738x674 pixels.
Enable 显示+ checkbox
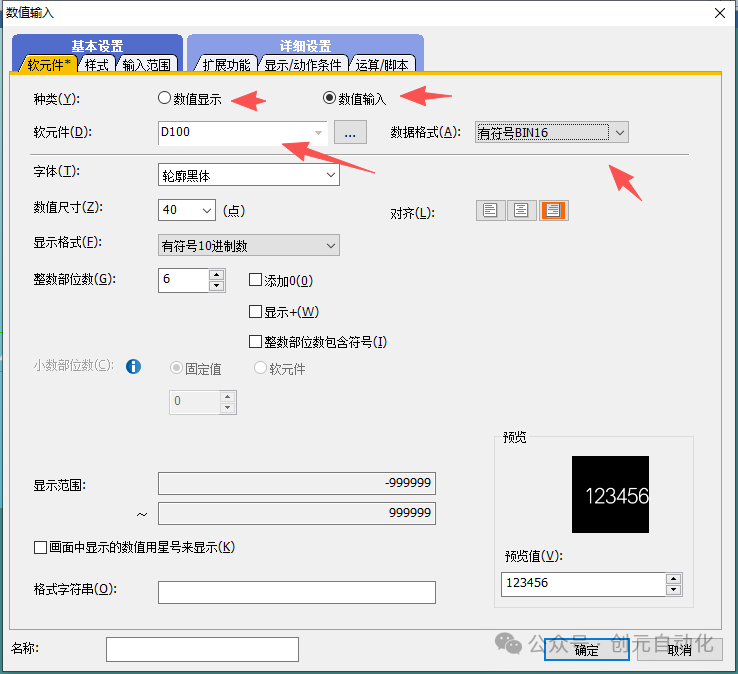[255, 312]
